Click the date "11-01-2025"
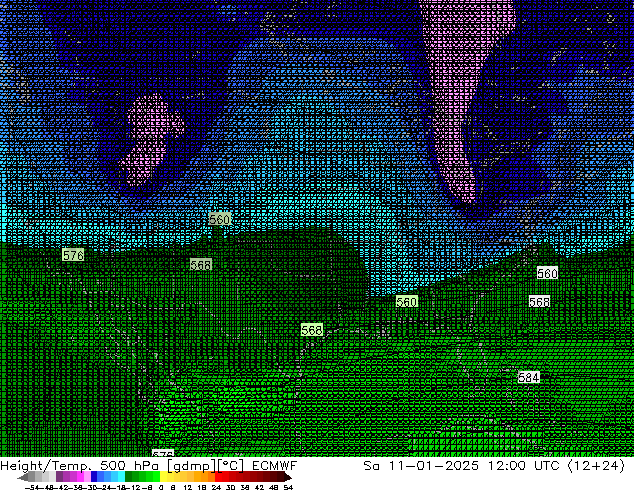Screen dimensions: 634x490 tap(434, 465)
